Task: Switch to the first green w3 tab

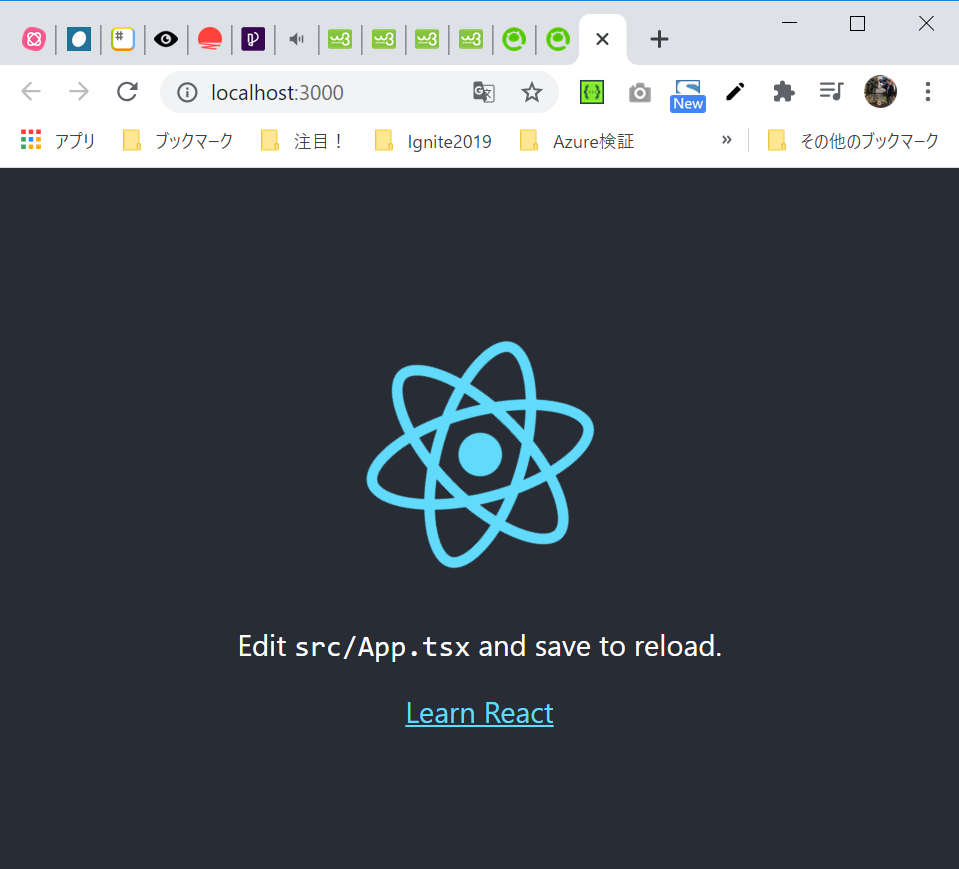Action: [340, 39]
